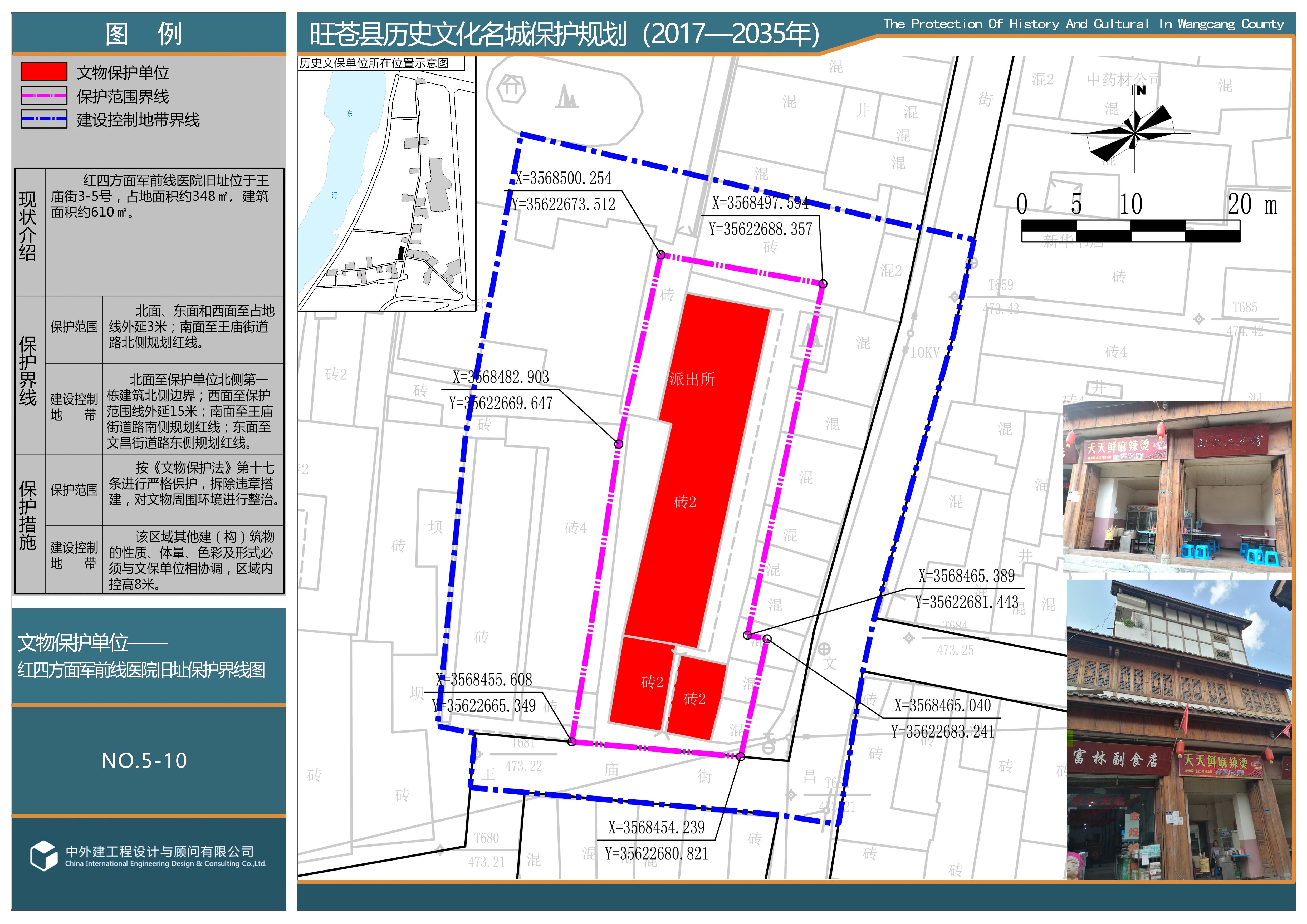Click the 现状介绍 section heading

(x=28, y=226)
